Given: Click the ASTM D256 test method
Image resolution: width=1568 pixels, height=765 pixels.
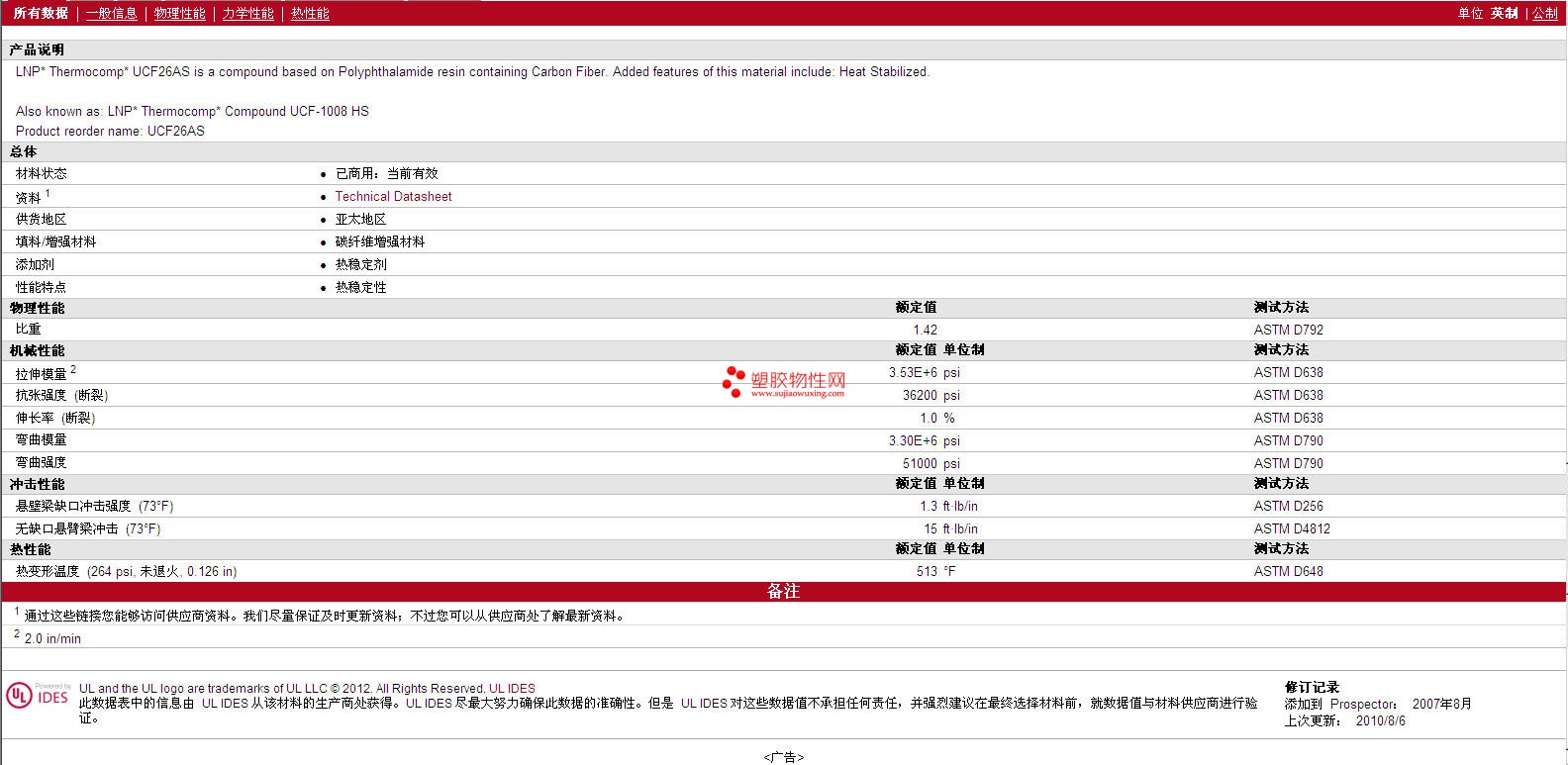Looking at the screenshot, I should [1288, 506].
